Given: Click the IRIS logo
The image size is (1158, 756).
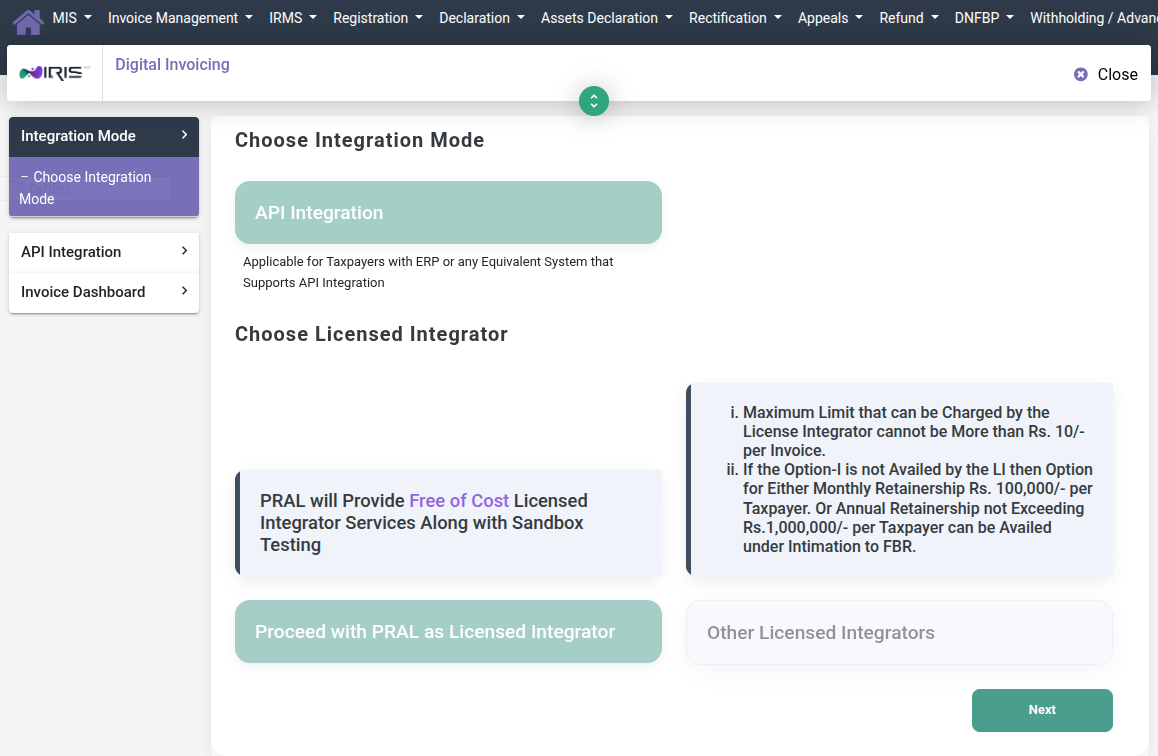Looking at the screenshot, I should click(x=53, y=72).
